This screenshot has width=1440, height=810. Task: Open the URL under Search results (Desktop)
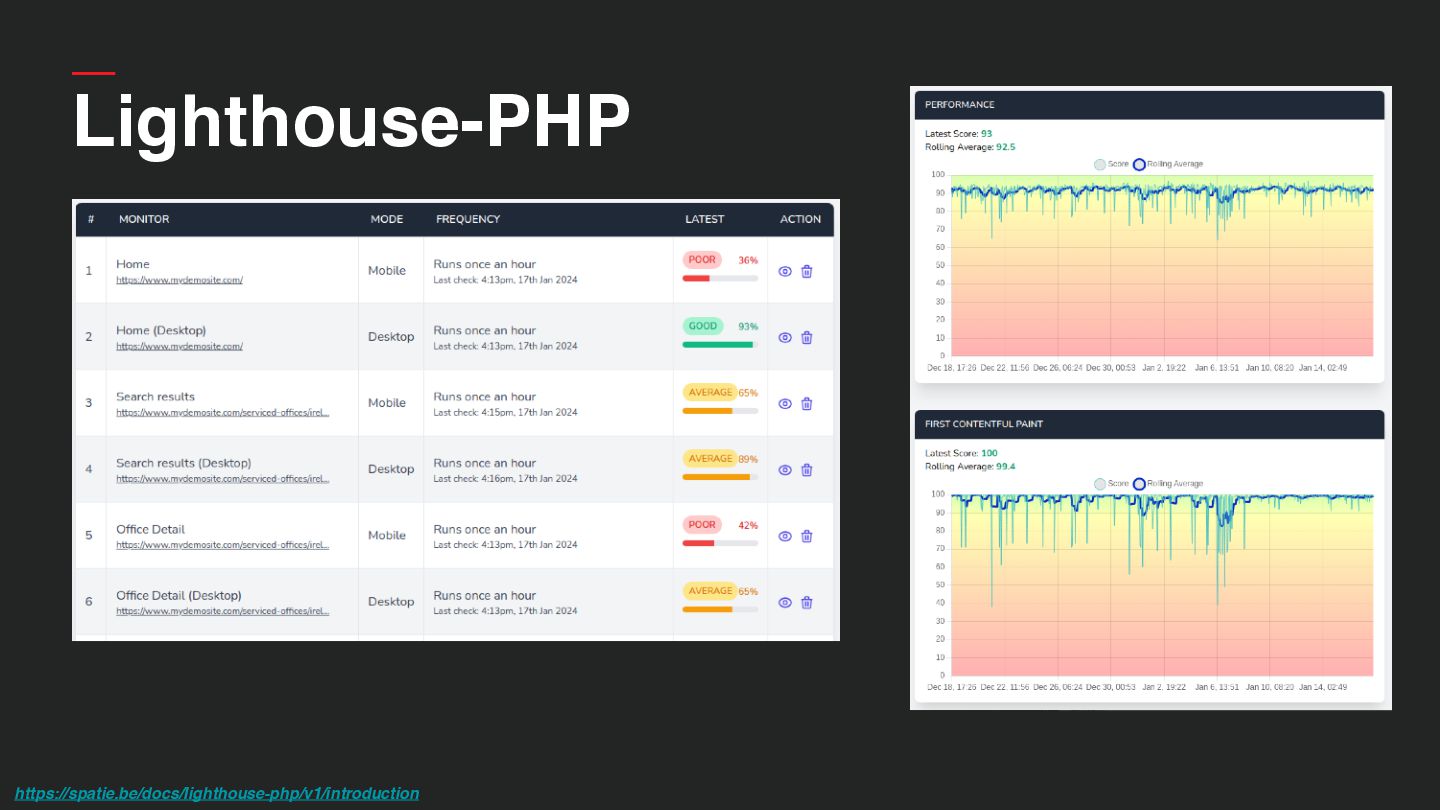[222, 478]
